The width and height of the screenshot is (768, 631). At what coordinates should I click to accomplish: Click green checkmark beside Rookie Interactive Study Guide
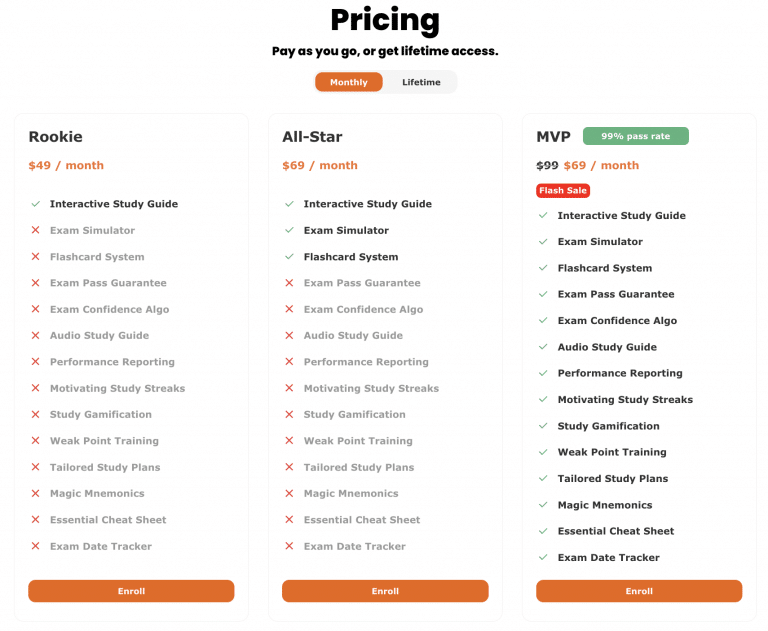(35, 204)
